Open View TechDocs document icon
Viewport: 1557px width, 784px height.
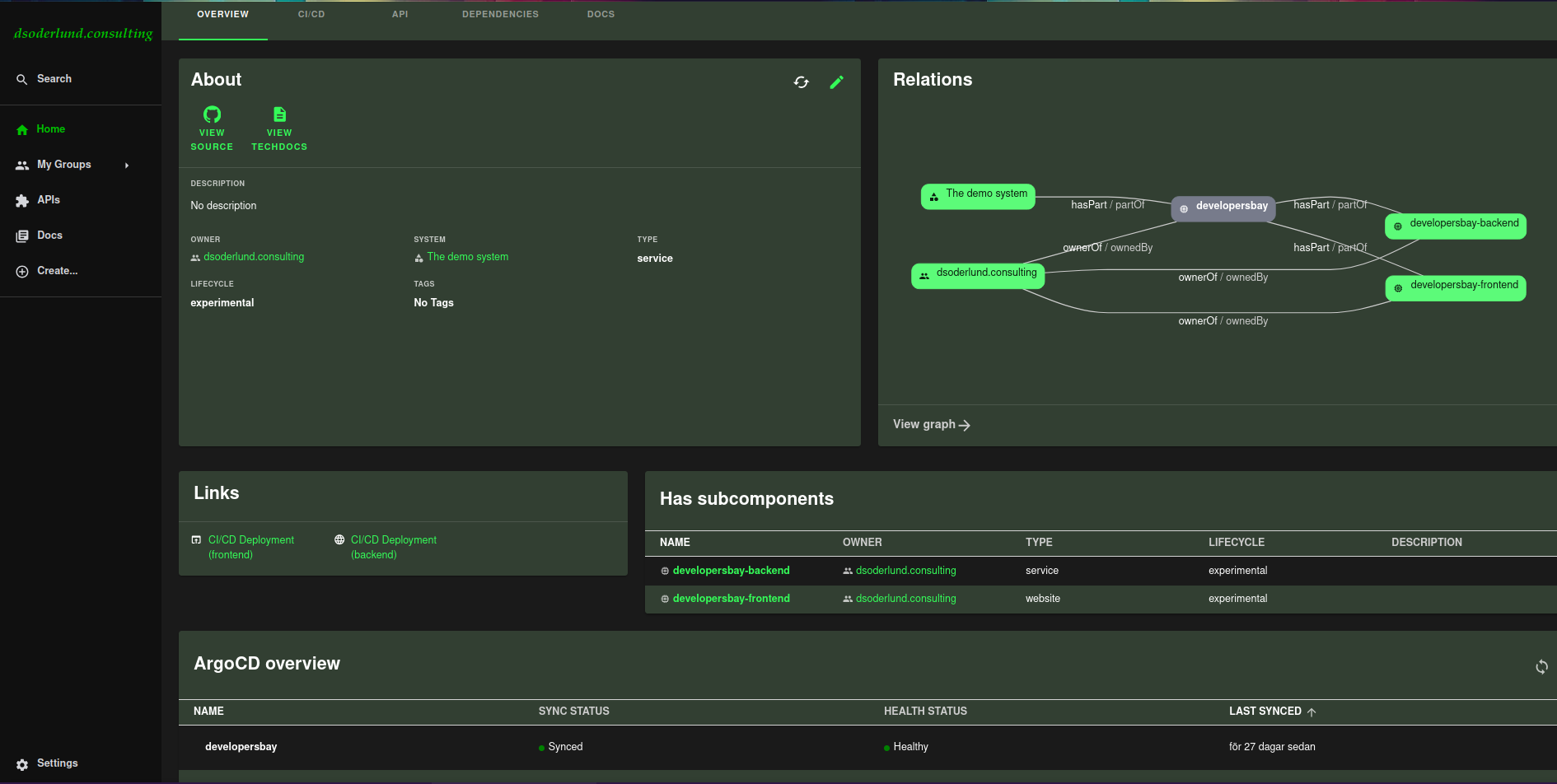pyautogui.click(x=279, y=114)
